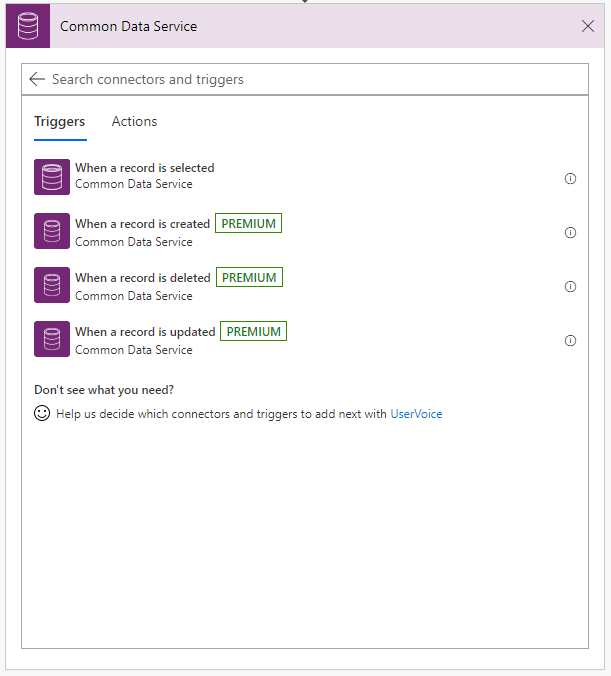This screenshot has height=676, width=611.
Task: Click PREMIUM badge on record created trigger
Action: point(248,223)
